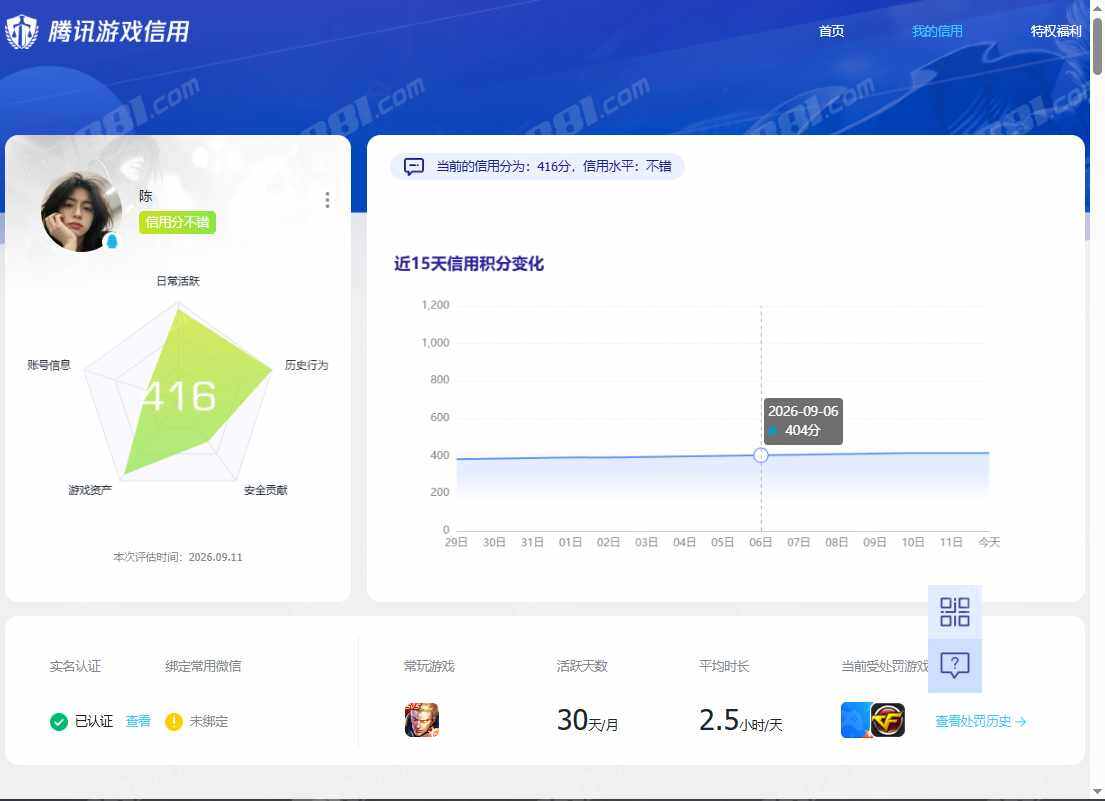Image resolution: width=1105 pixels, height=801 pixels.
Task: Select the 我的信用 navigation item
Action: (x=937, y=31)
